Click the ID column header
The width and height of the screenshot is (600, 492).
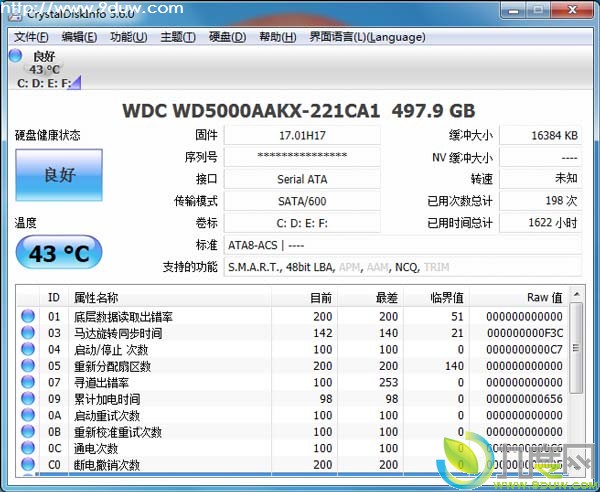click(54, 297)
